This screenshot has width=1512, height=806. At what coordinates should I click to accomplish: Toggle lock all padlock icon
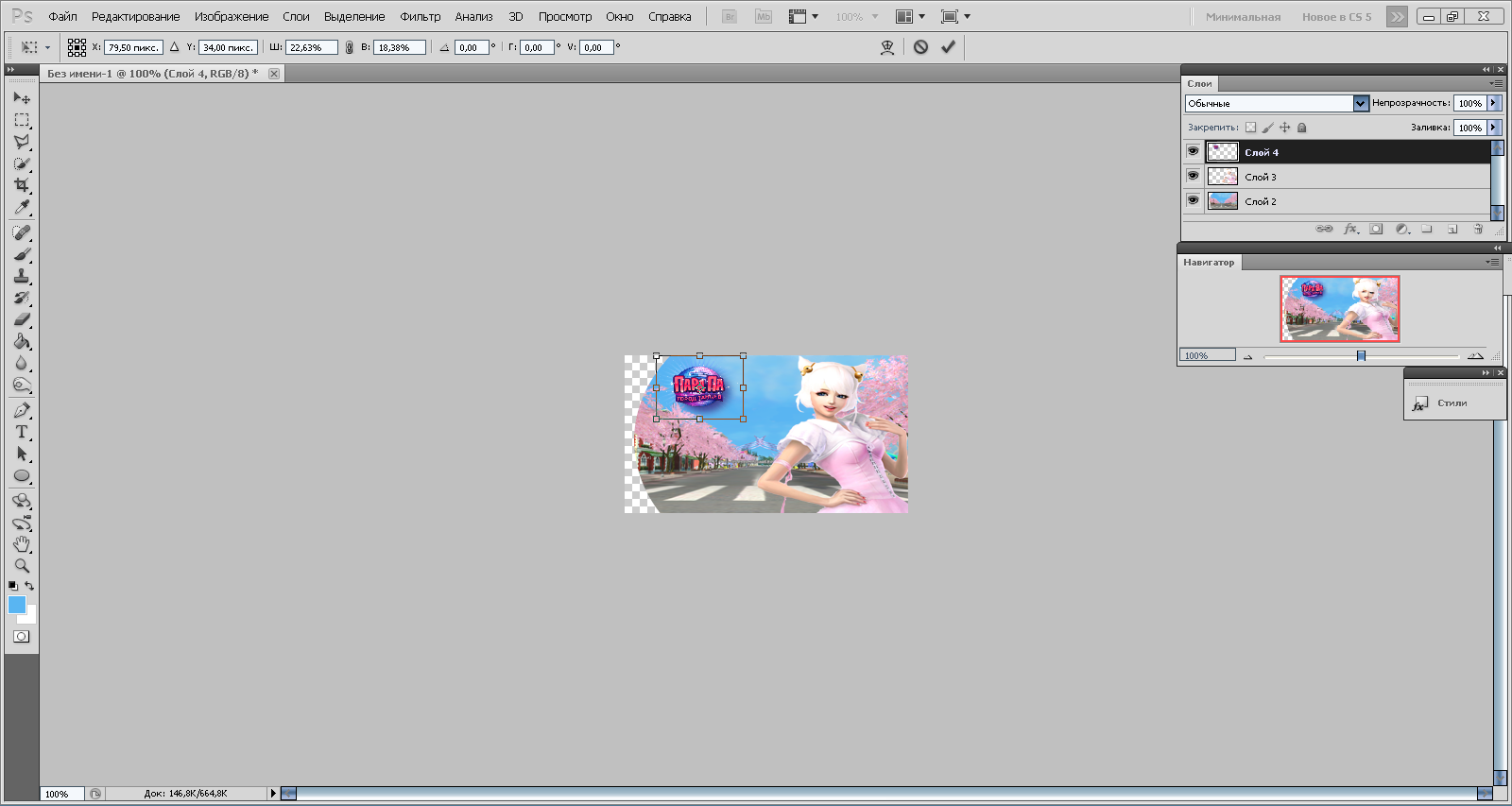pyautogui.click(x=1301, y=128)
